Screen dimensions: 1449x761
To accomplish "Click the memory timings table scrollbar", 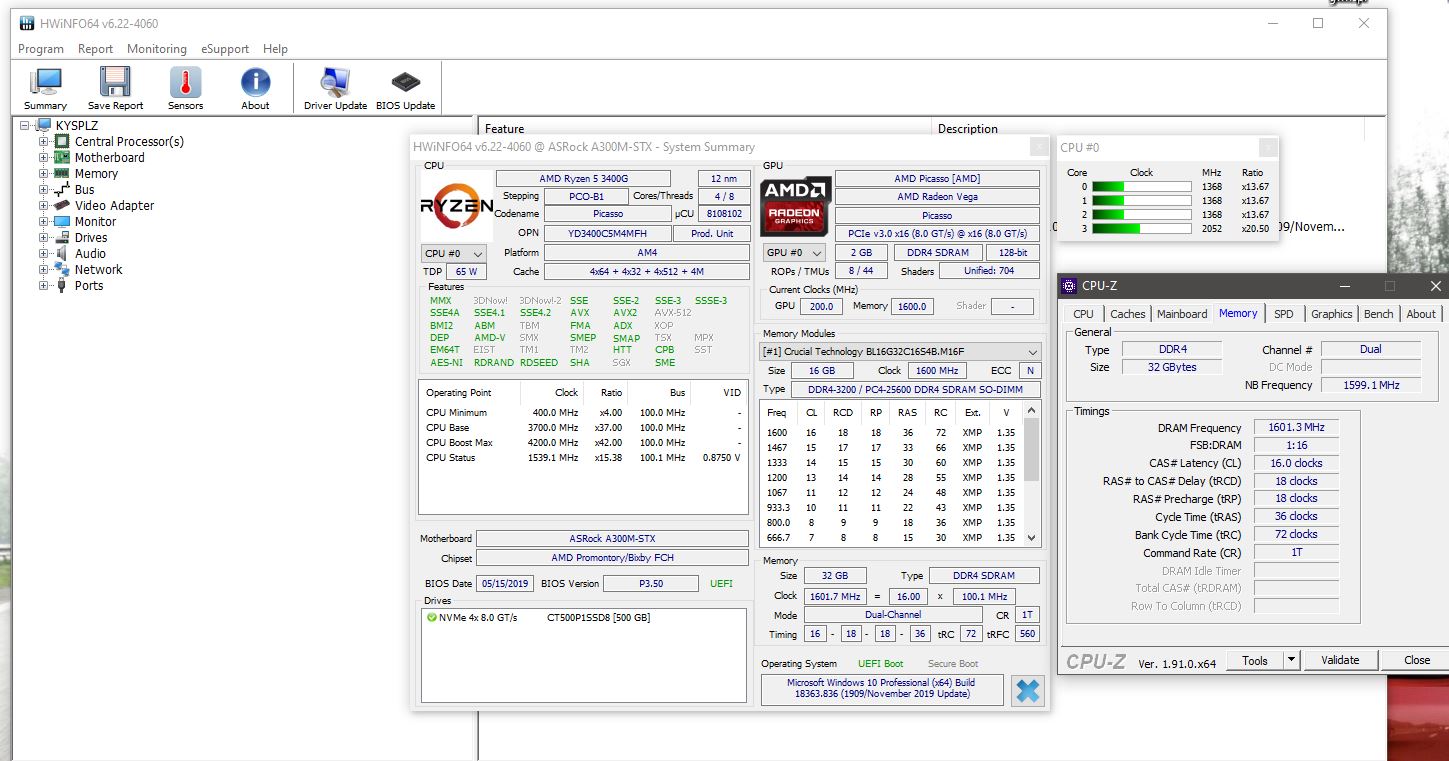I will pos(1033,475).
